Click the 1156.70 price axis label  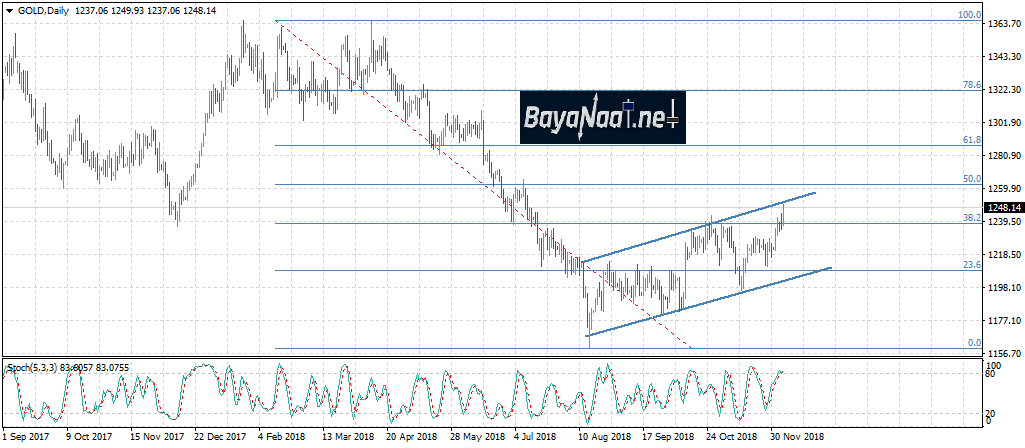pyautogui.click(x=1003, y=354)
